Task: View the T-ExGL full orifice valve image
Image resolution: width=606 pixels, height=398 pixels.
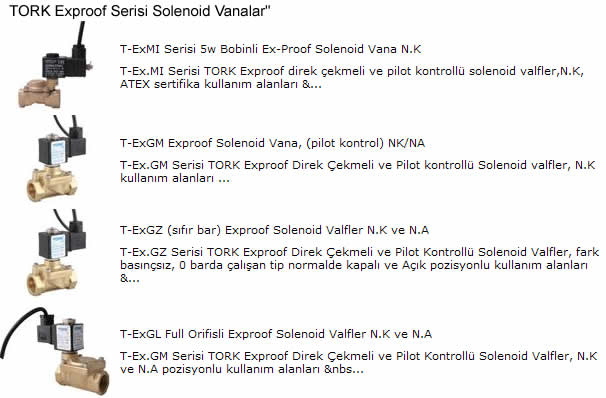Action: coord(55,351)
